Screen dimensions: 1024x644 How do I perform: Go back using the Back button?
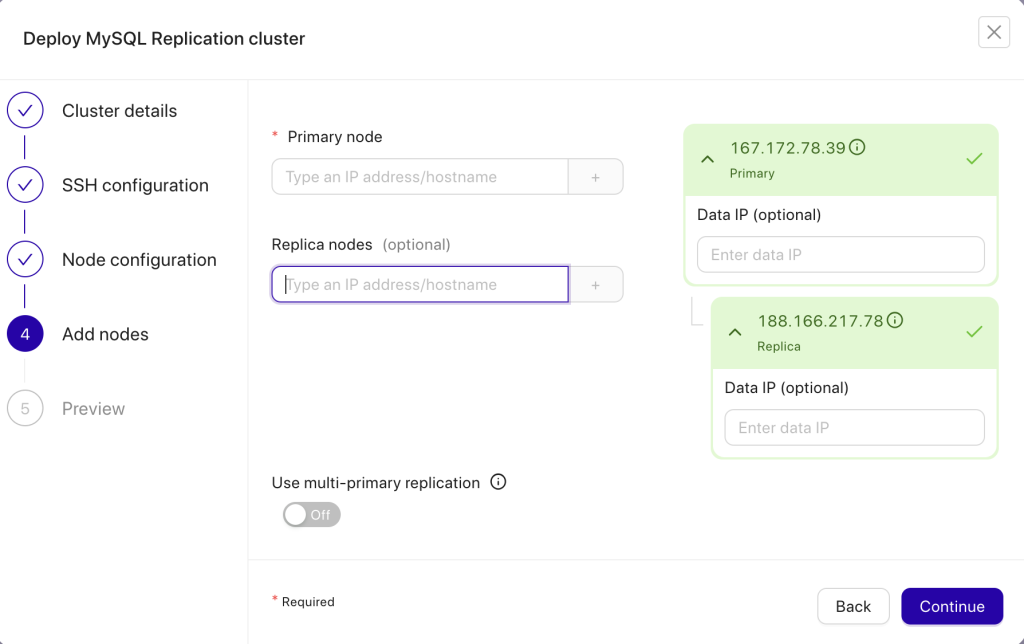pos(853,606)
